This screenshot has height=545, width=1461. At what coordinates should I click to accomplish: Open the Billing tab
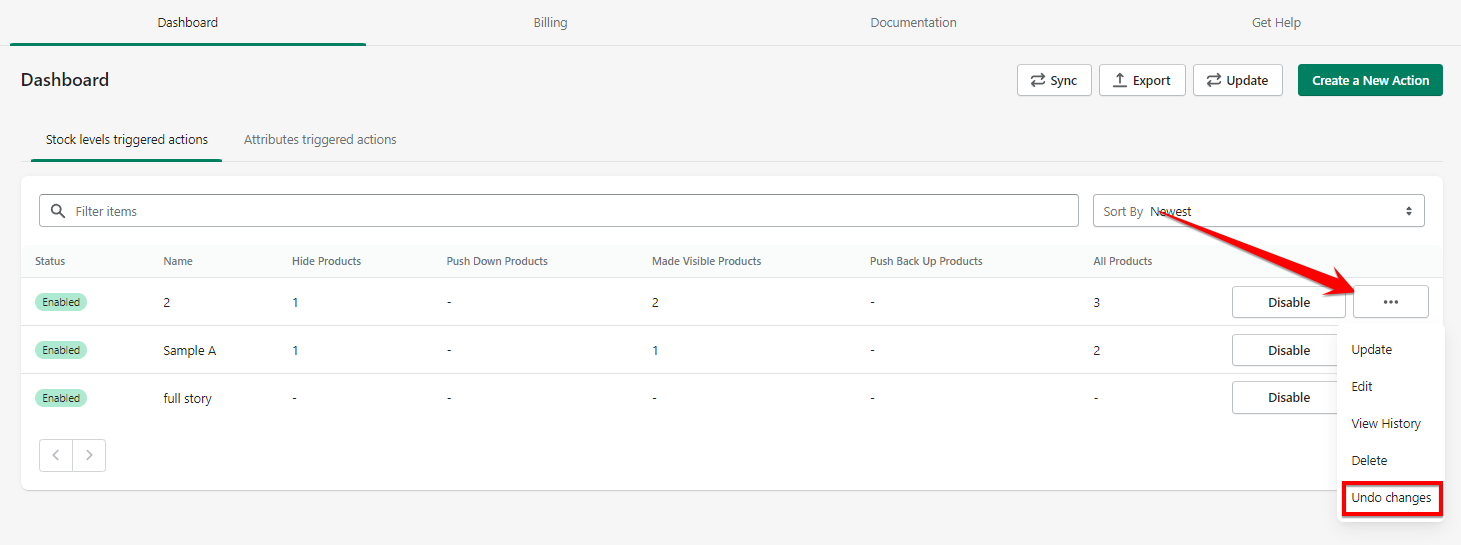(x=550, y=22)
